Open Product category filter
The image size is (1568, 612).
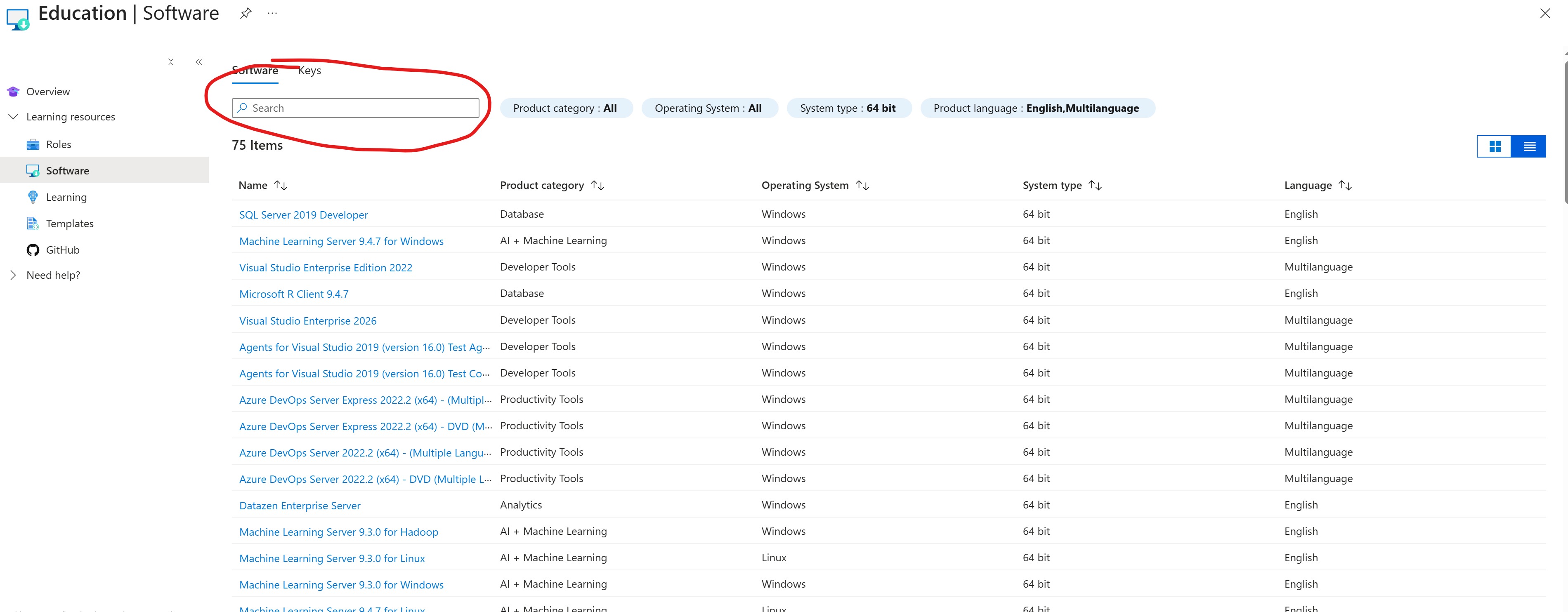565,108
